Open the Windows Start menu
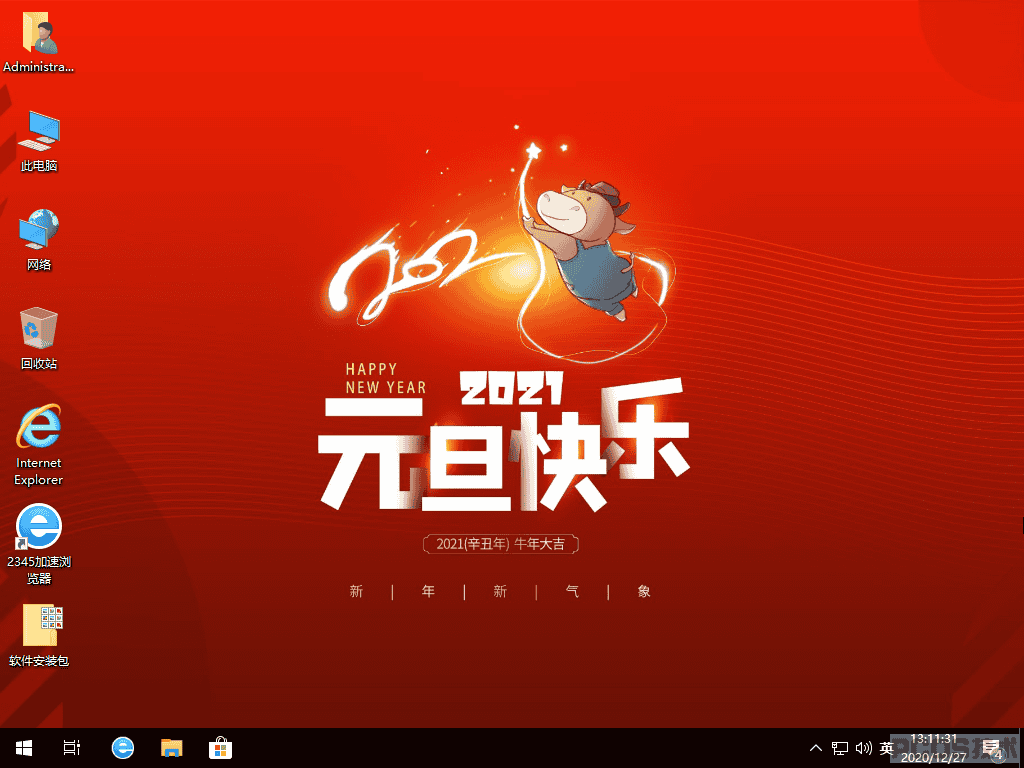Viewport: 1024px width, 768px height. point(24,748)
